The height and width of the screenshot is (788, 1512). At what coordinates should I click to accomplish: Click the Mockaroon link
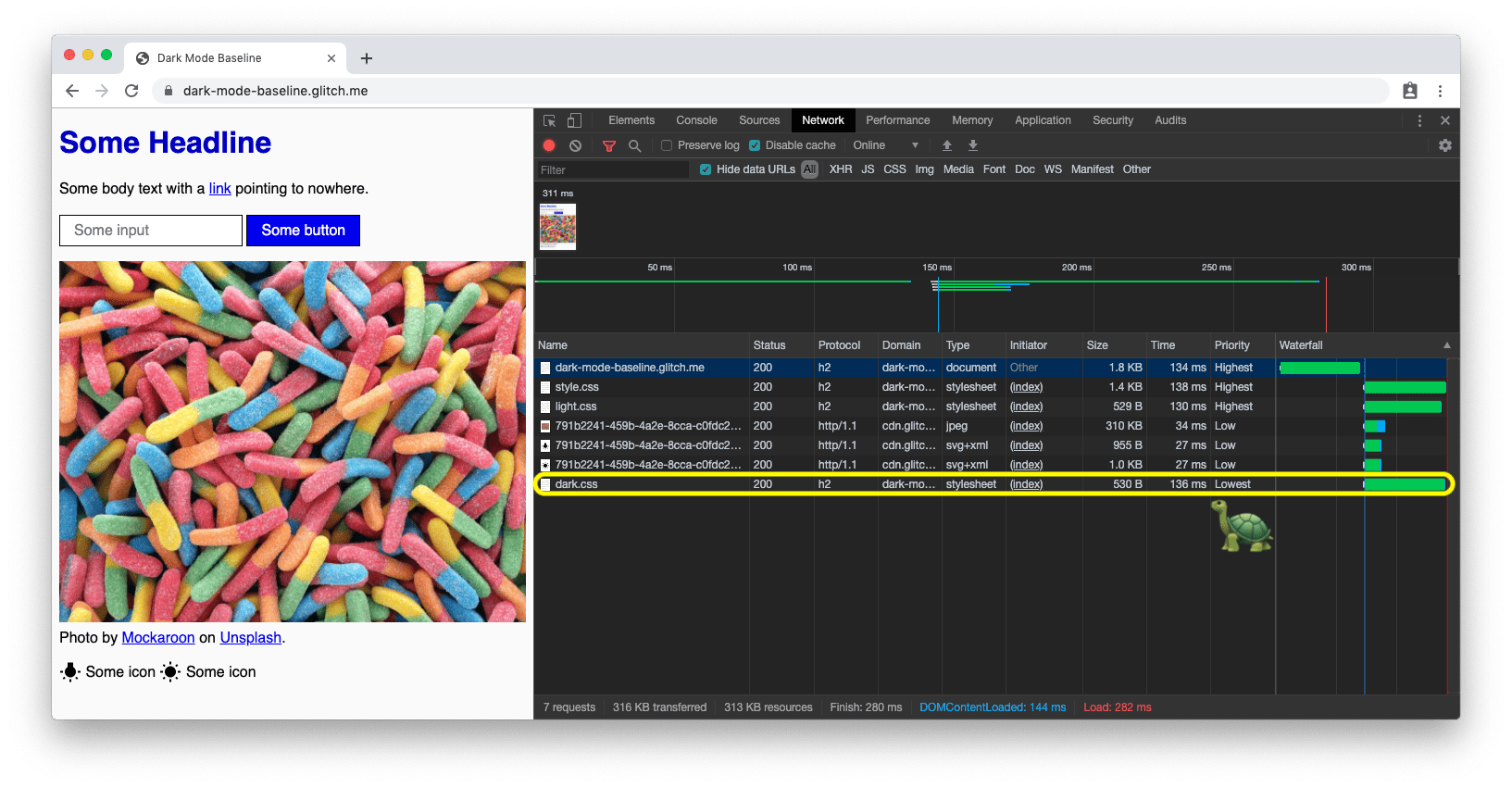point(158,637)
